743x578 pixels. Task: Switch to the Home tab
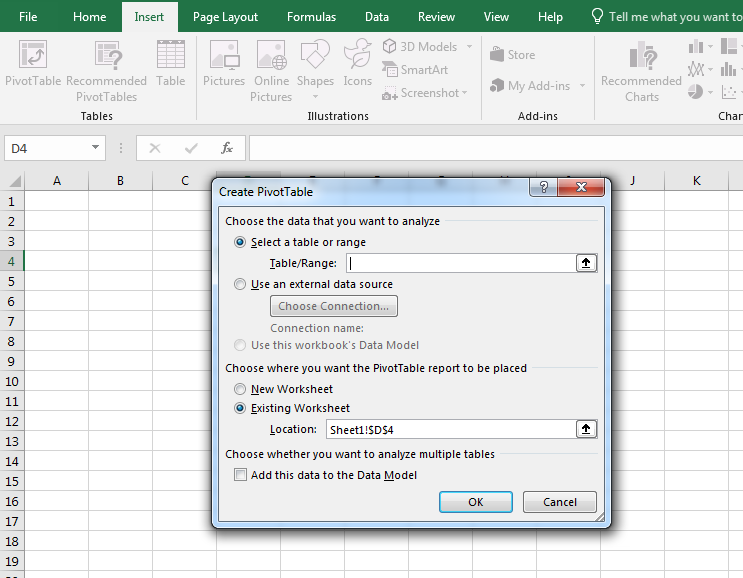(x=89, y=17)
